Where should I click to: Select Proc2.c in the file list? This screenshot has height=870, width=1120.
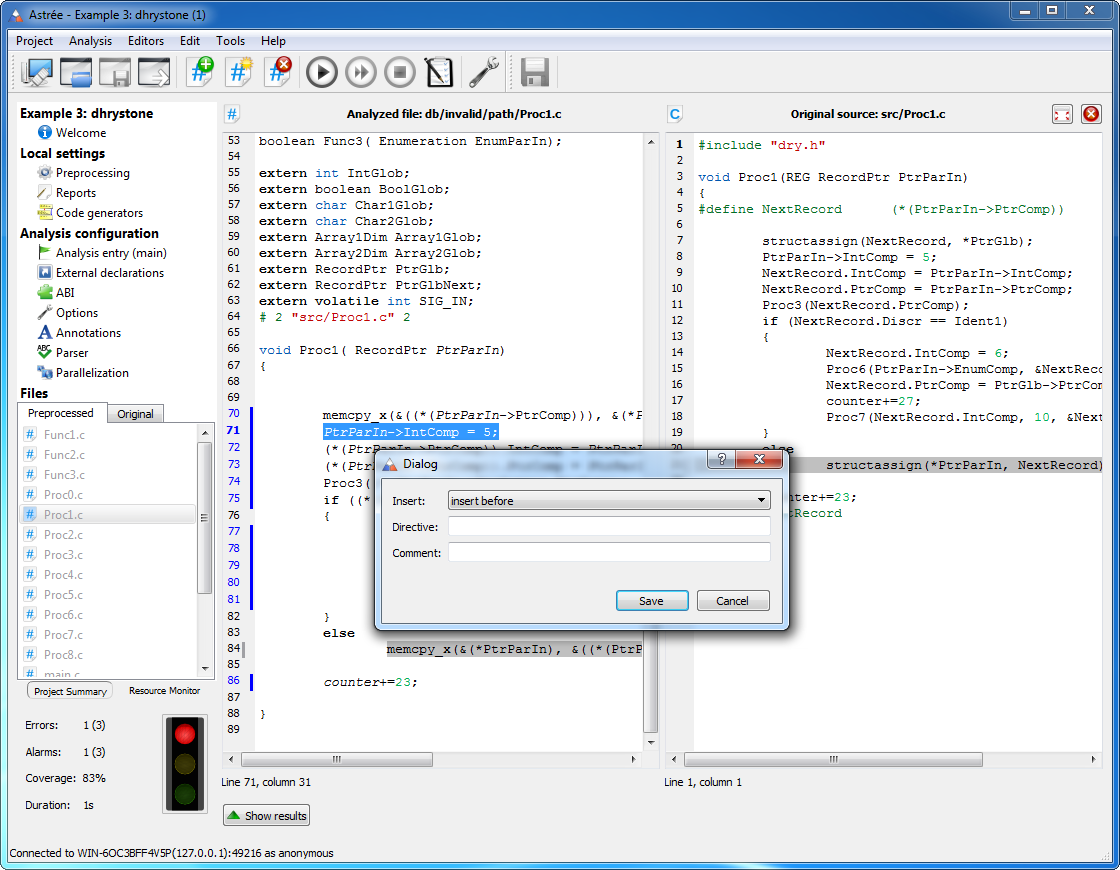tap(108, 534)
